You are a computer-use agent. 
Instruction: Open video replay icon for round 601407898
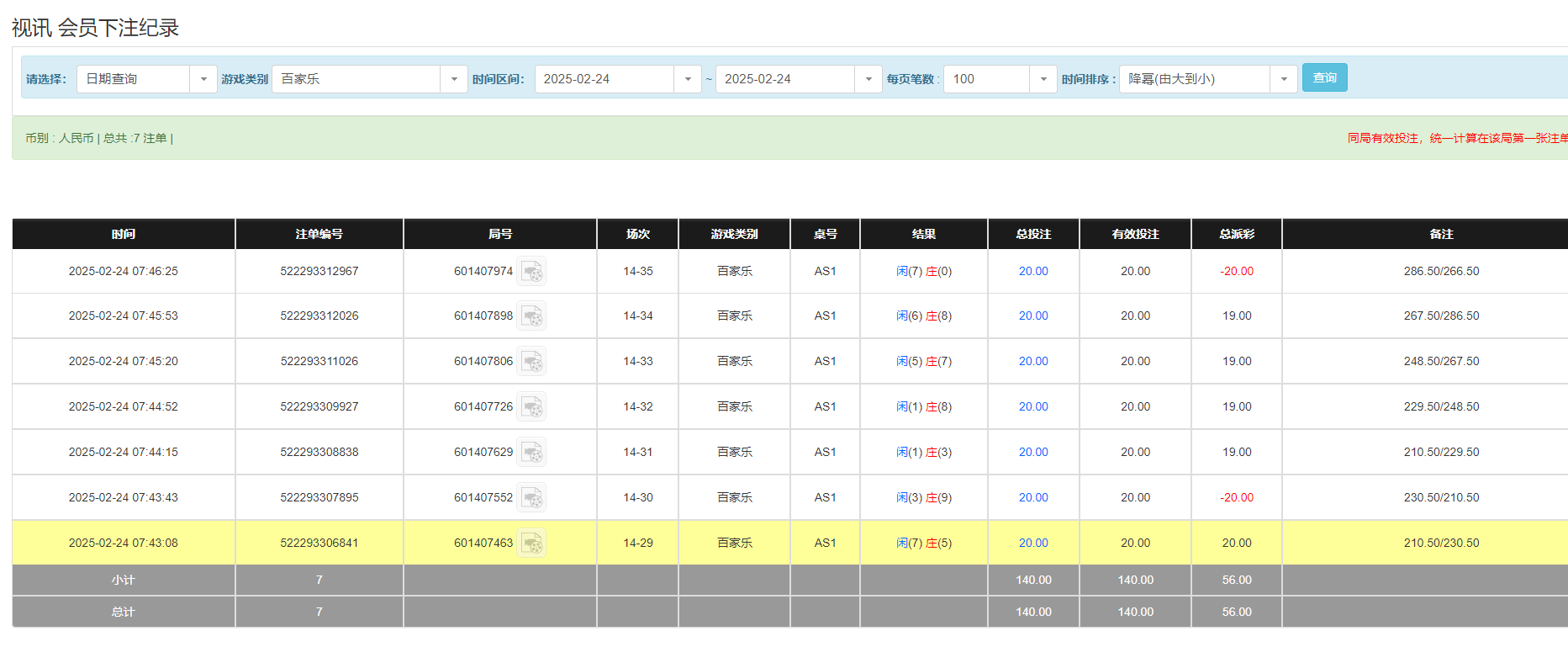coord(531,316)
